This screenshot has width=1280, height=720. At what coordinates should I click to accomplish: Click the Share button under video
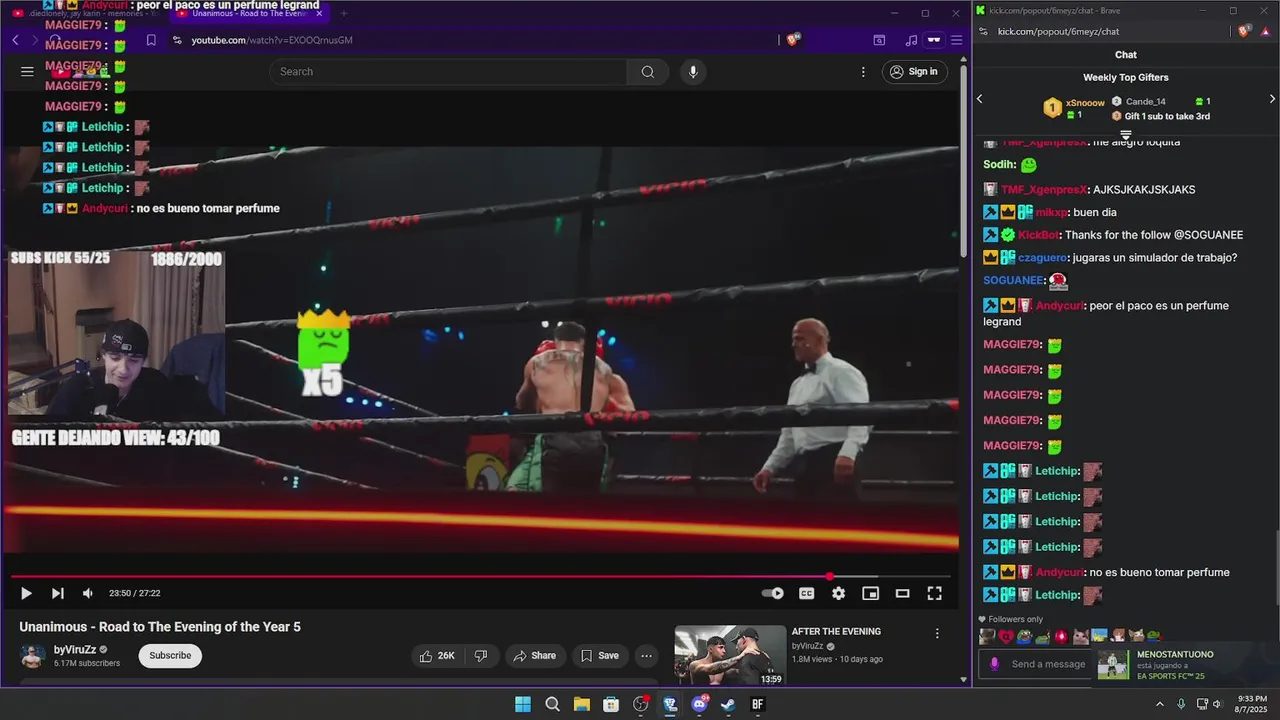coord(534,656)
